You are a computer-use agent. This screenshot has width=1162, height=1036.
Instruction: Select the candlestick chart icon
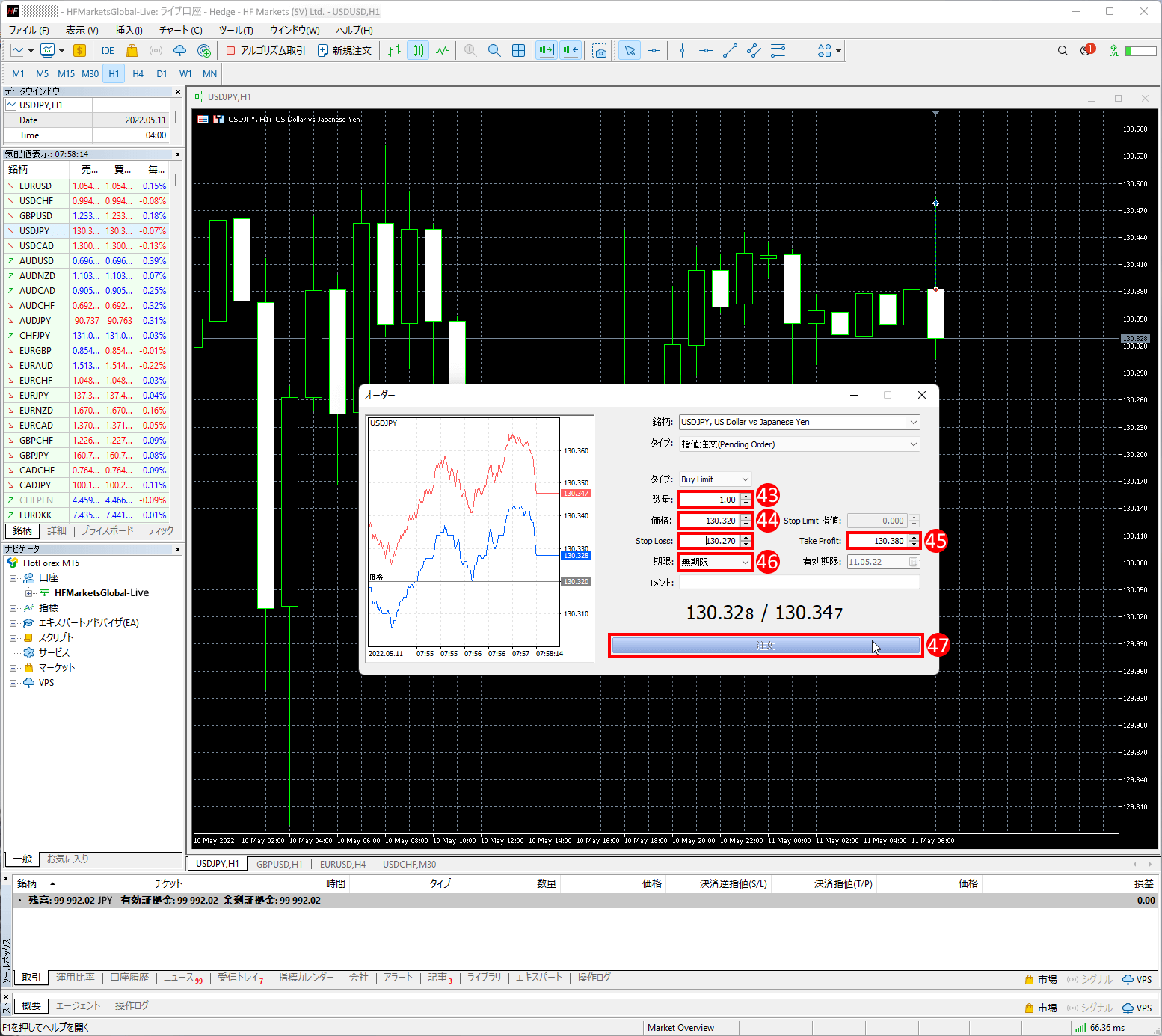coord(418,51)
